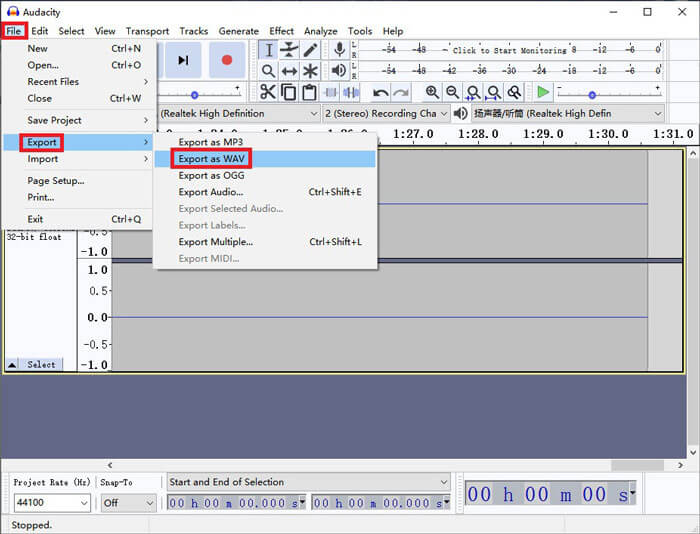
Task: Choose Export Audio... option
Action: pos(265,192)
